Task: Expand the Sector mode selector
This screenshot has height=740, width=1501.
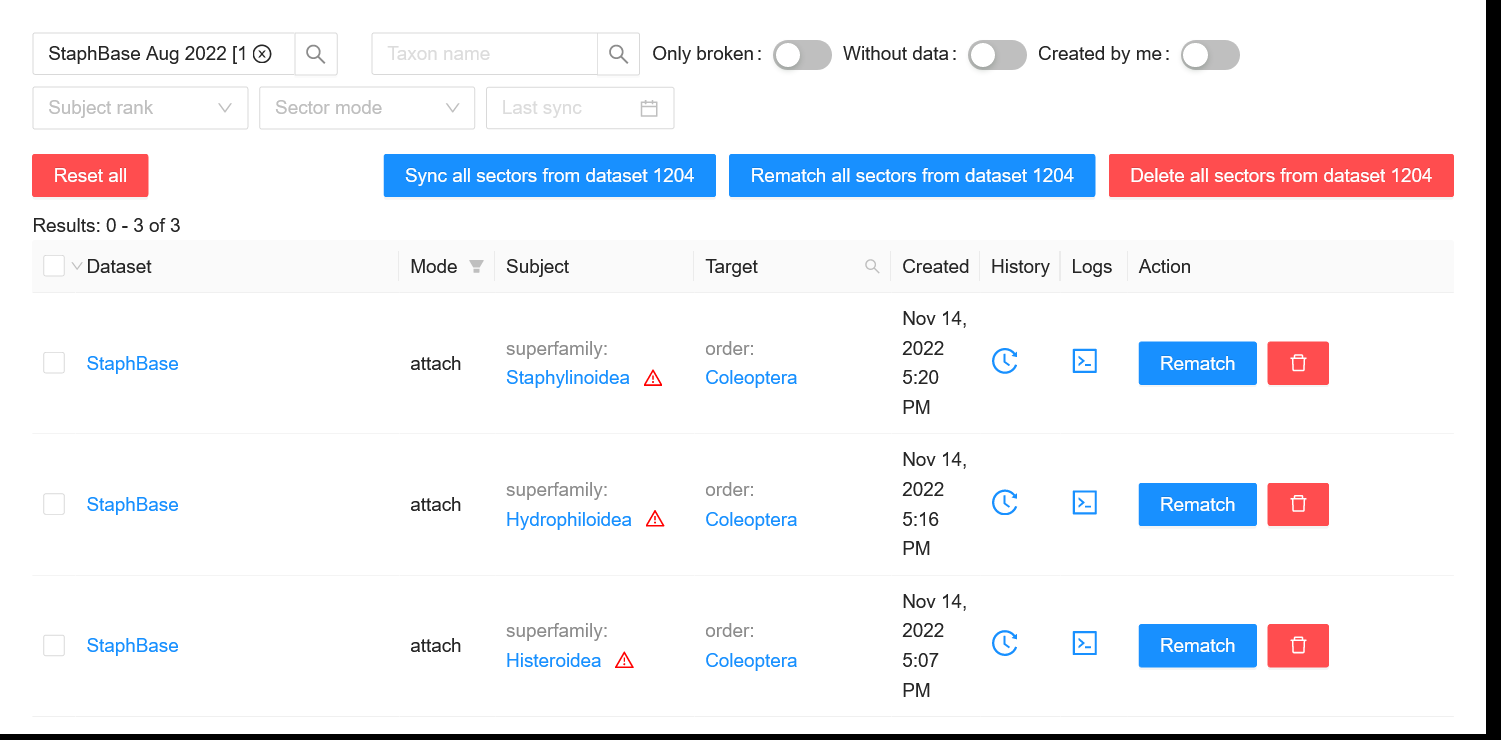Action: coord(367,108)
